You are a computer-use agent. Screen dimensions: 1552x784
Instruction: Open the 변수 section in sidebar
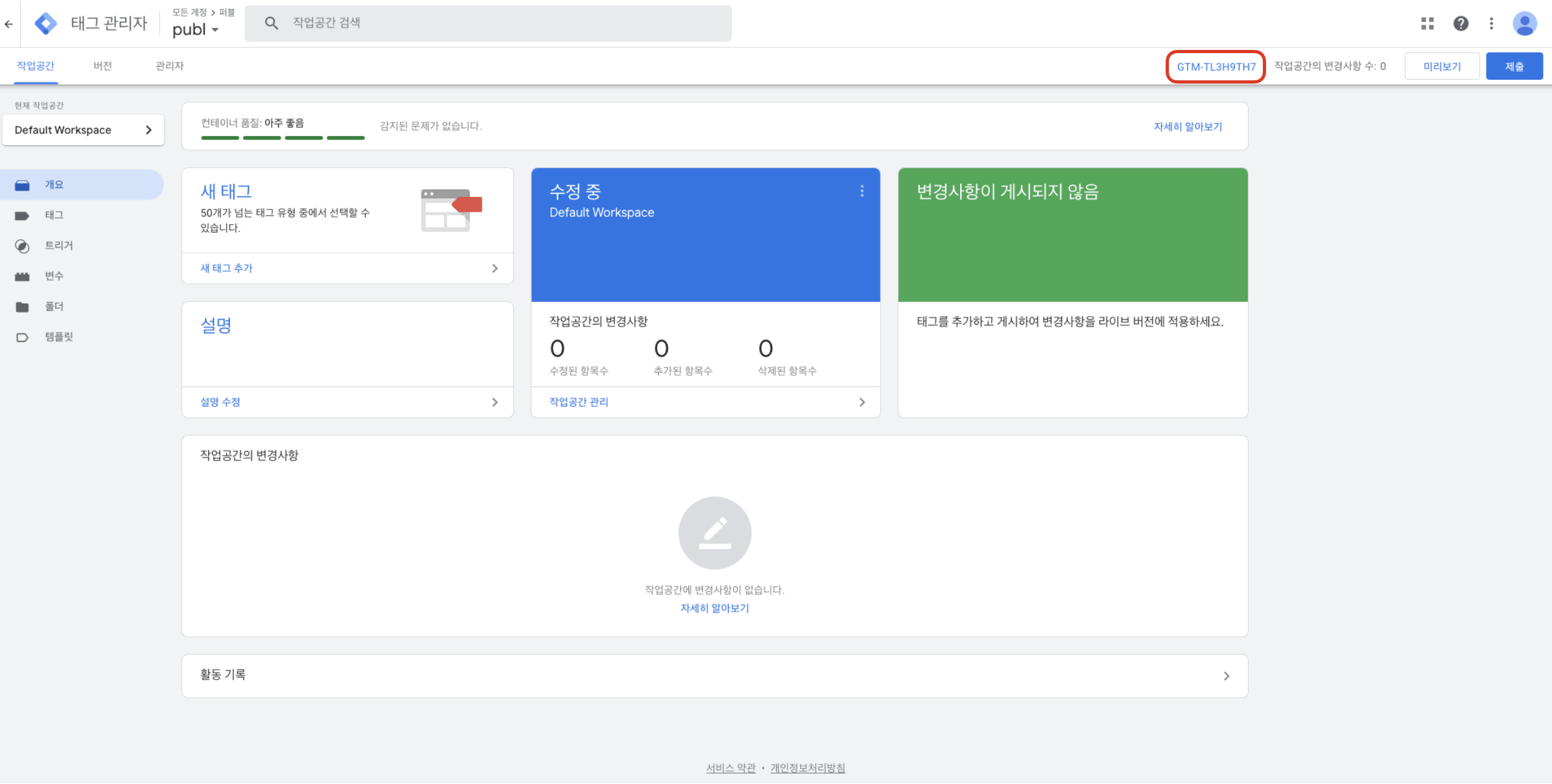[54, 276]
